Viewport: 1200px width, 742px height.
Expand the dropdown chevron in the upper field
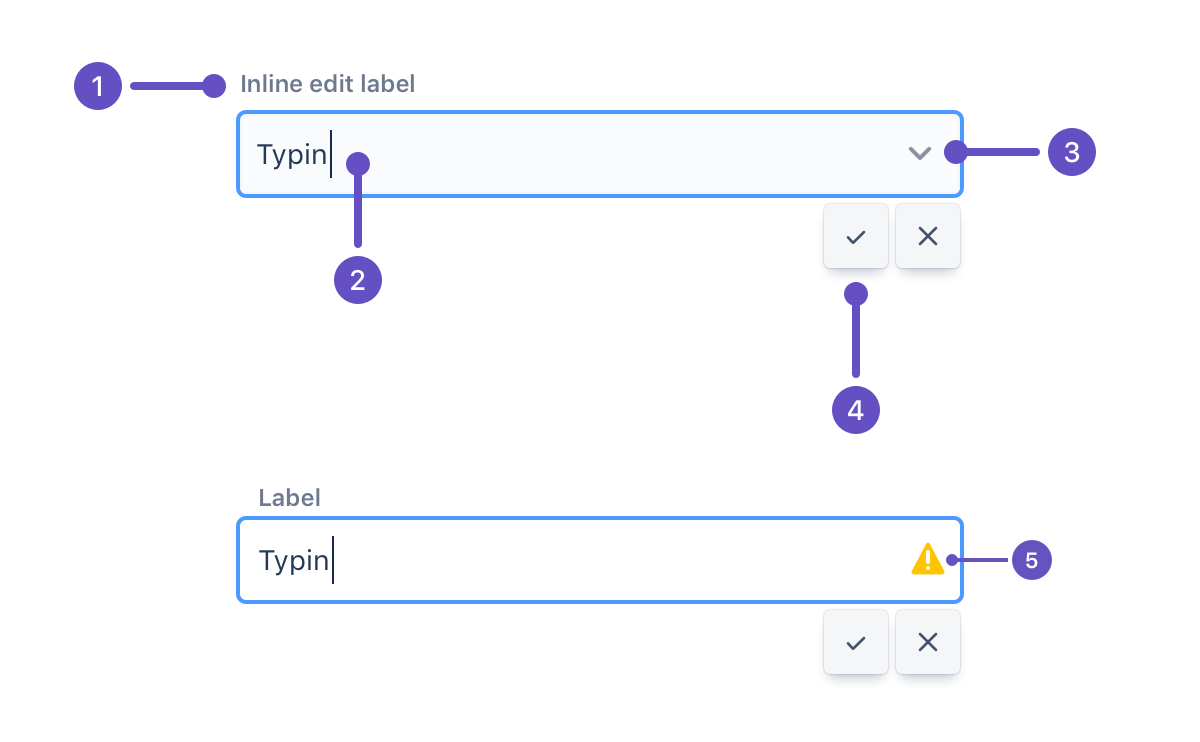920,153
